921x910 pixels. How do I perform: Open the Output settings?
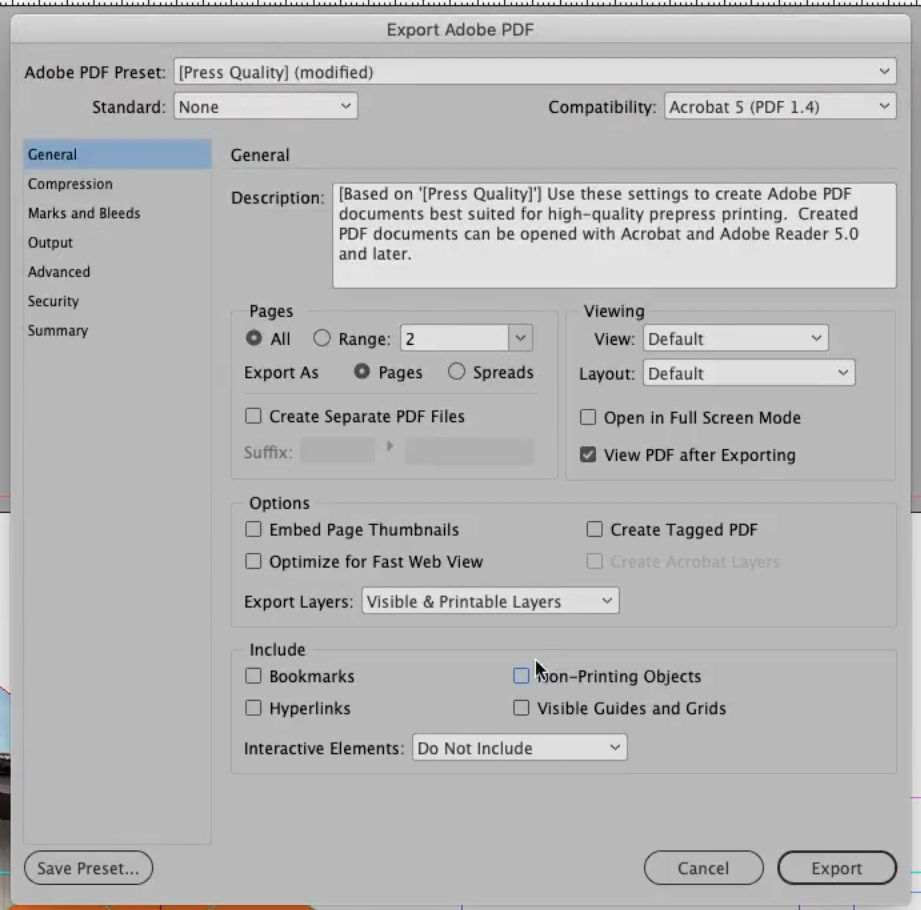click(117, 243)
